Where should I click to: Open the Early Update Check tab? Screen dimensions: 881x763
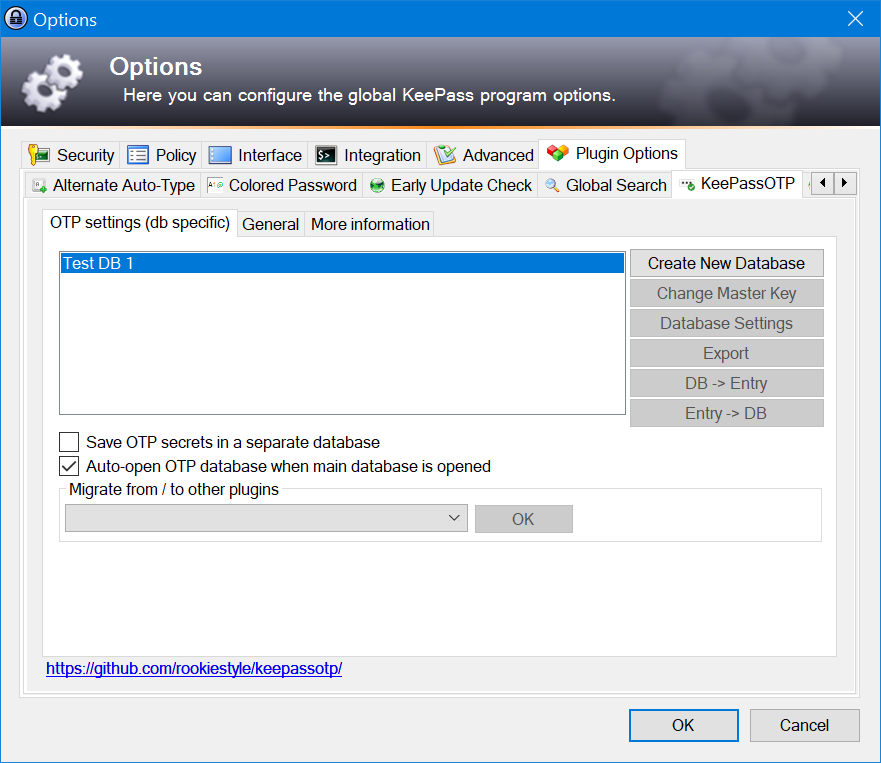coord(450,185)
